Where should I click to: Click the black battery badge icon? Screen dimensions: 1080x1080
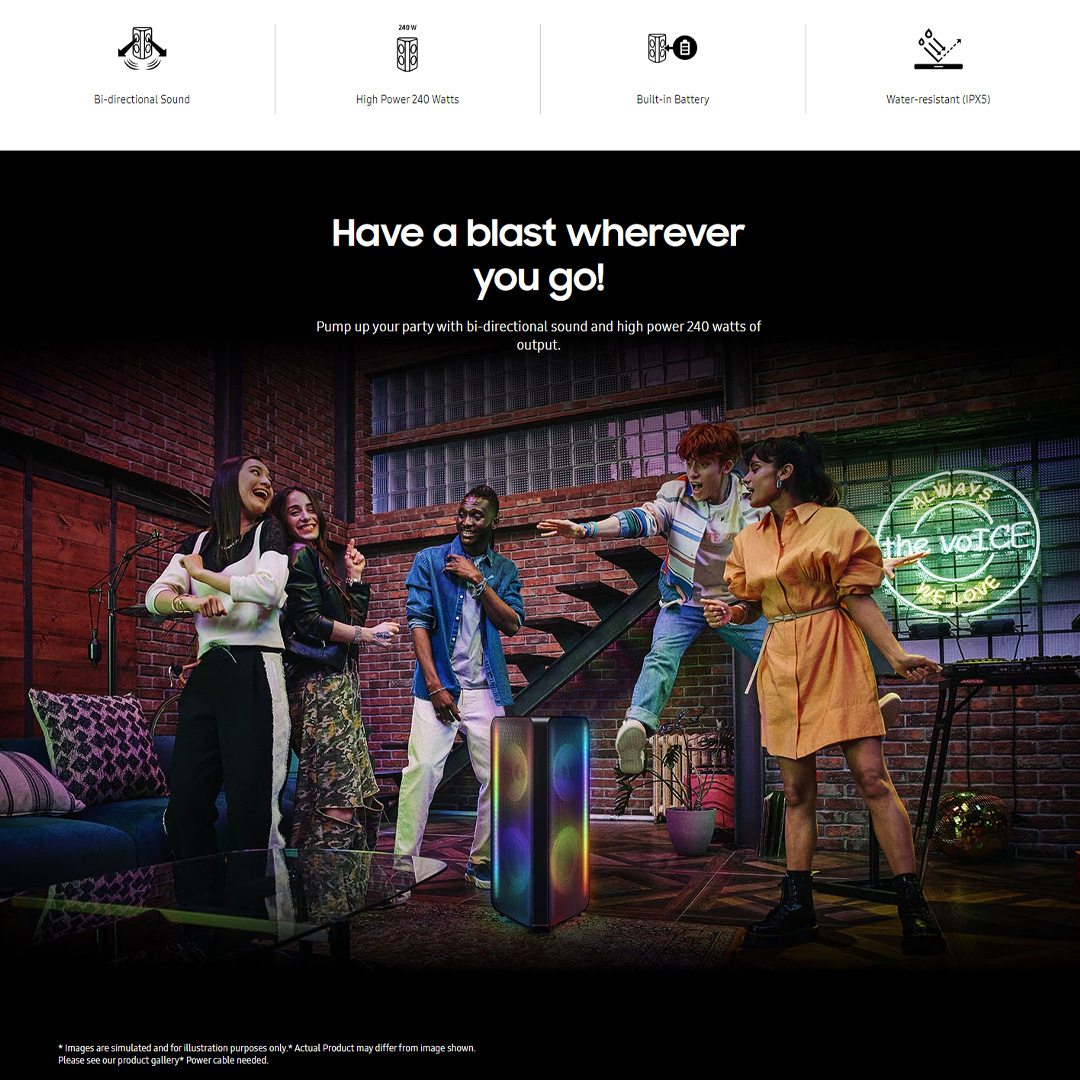tap(685, 48)
